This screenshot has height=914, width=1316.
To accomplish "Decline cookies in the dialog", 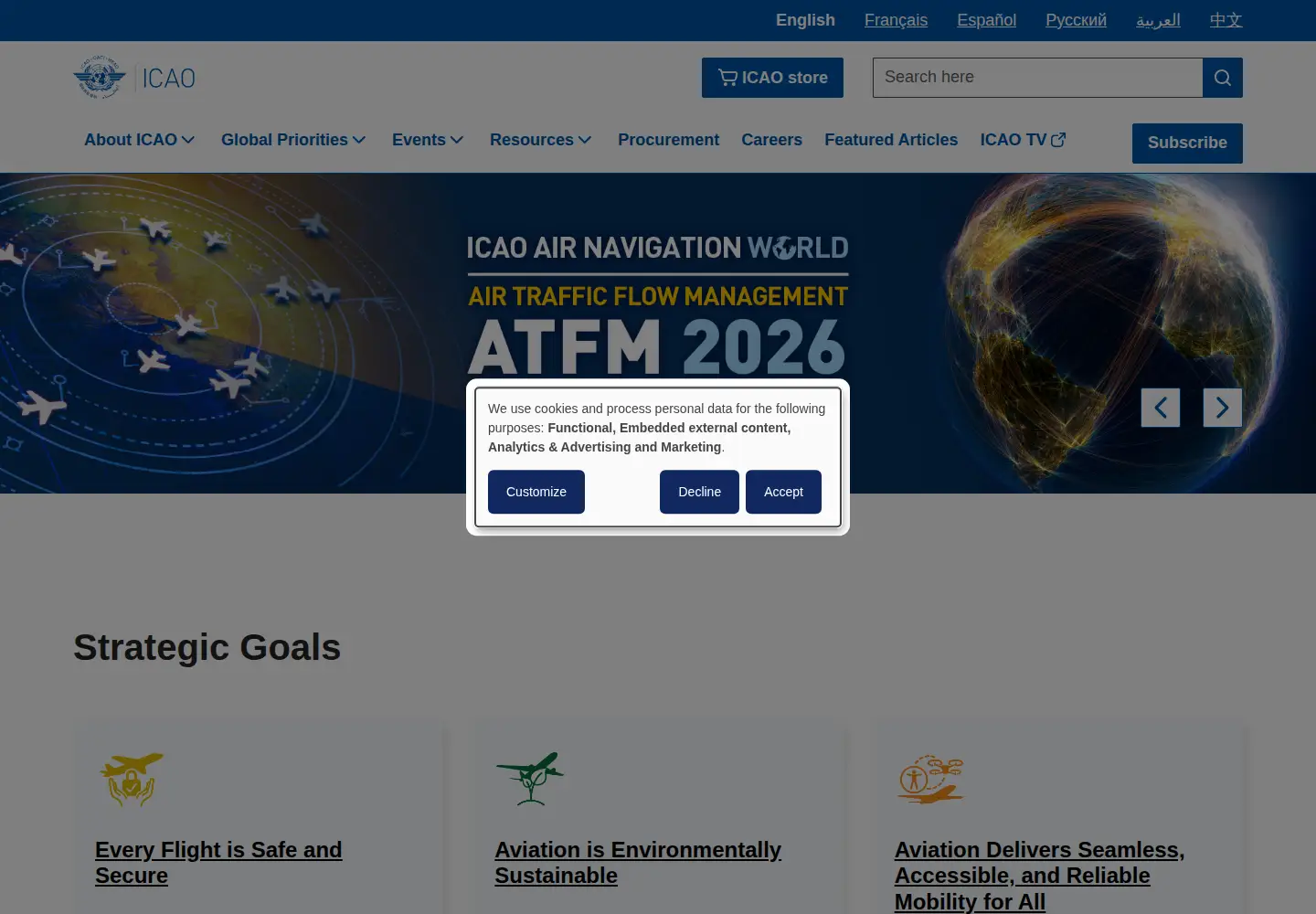I will pyautogui.click(x=699, y=492).
